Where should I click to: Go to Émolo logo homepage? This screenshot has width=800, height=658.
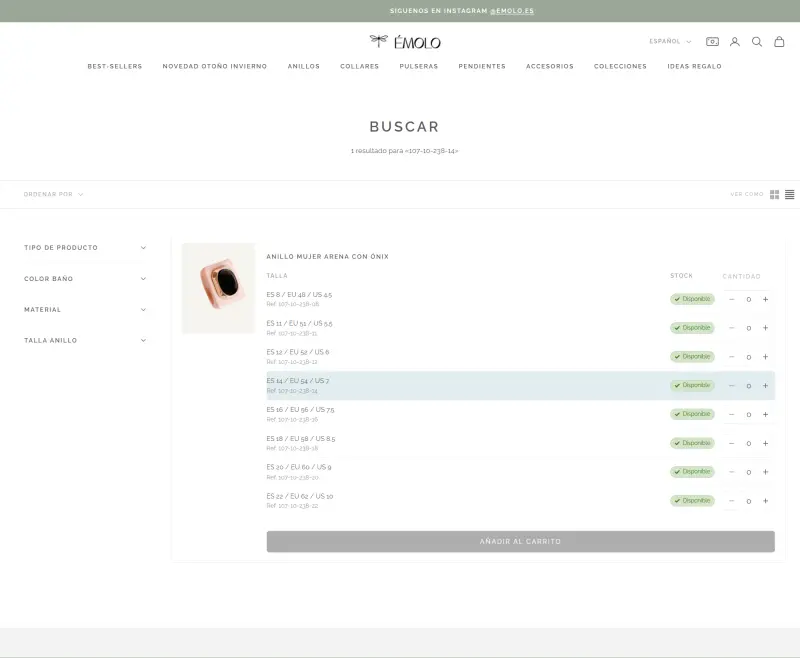405,42
